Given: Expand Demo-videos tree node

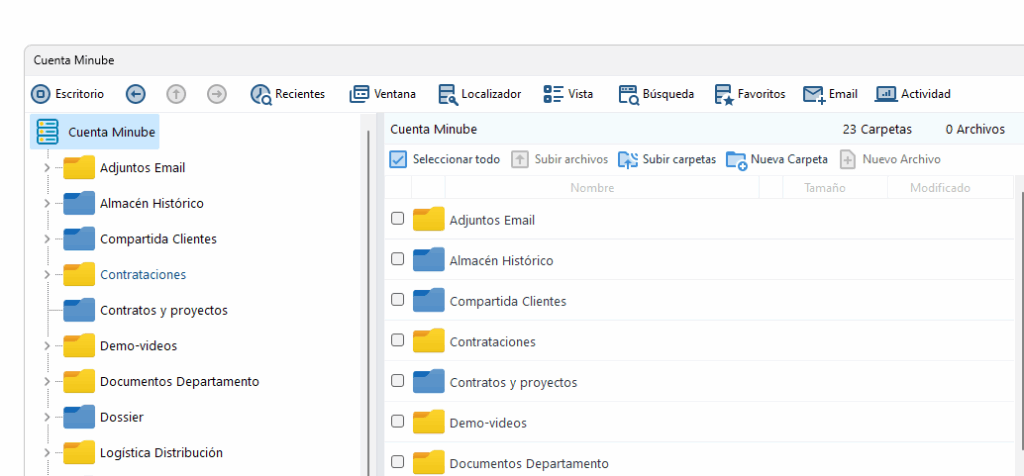Looking at the screenshot, I should tap(46, 346).
